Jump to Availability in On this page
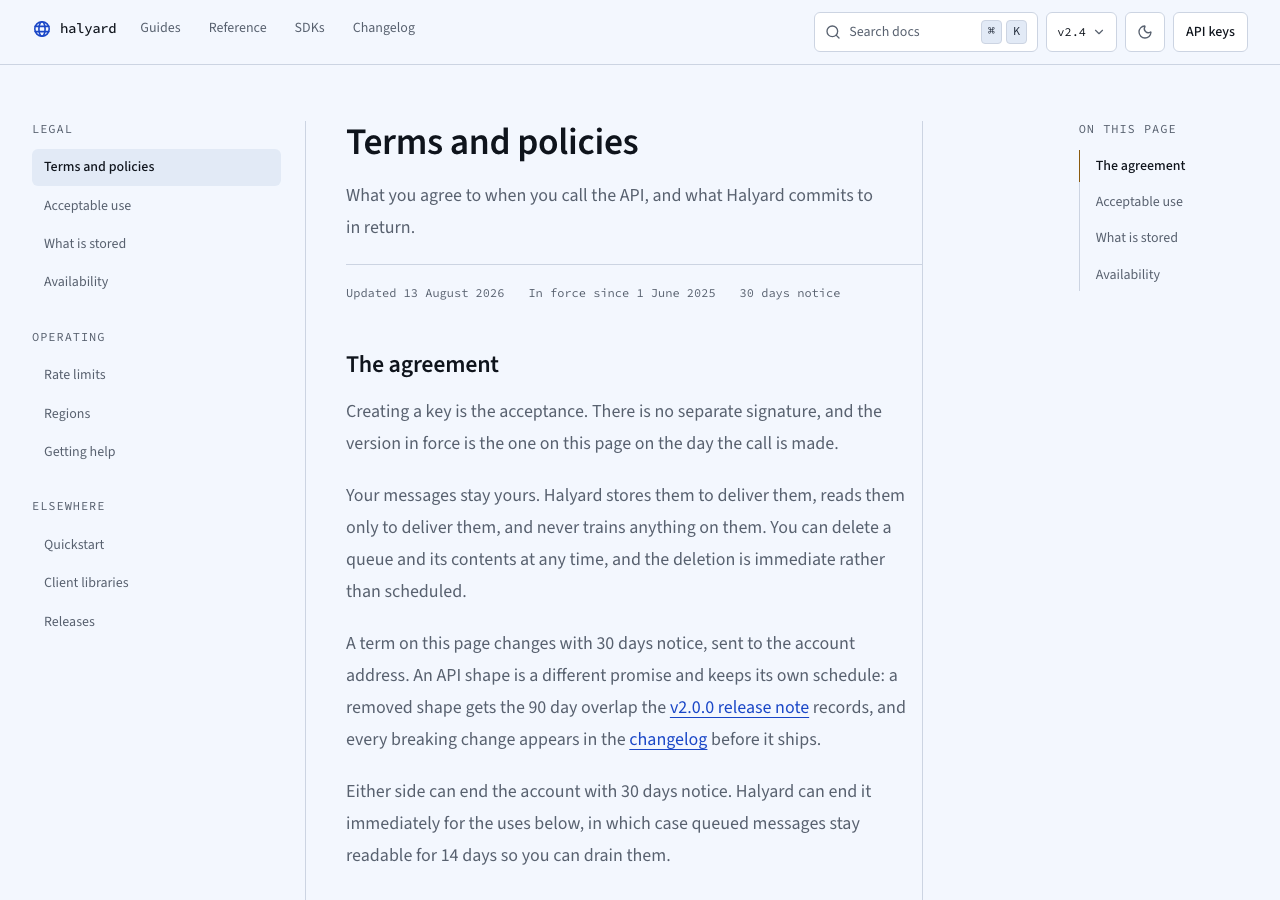This screenshot has width=1280, height=900. point(1128,275)
